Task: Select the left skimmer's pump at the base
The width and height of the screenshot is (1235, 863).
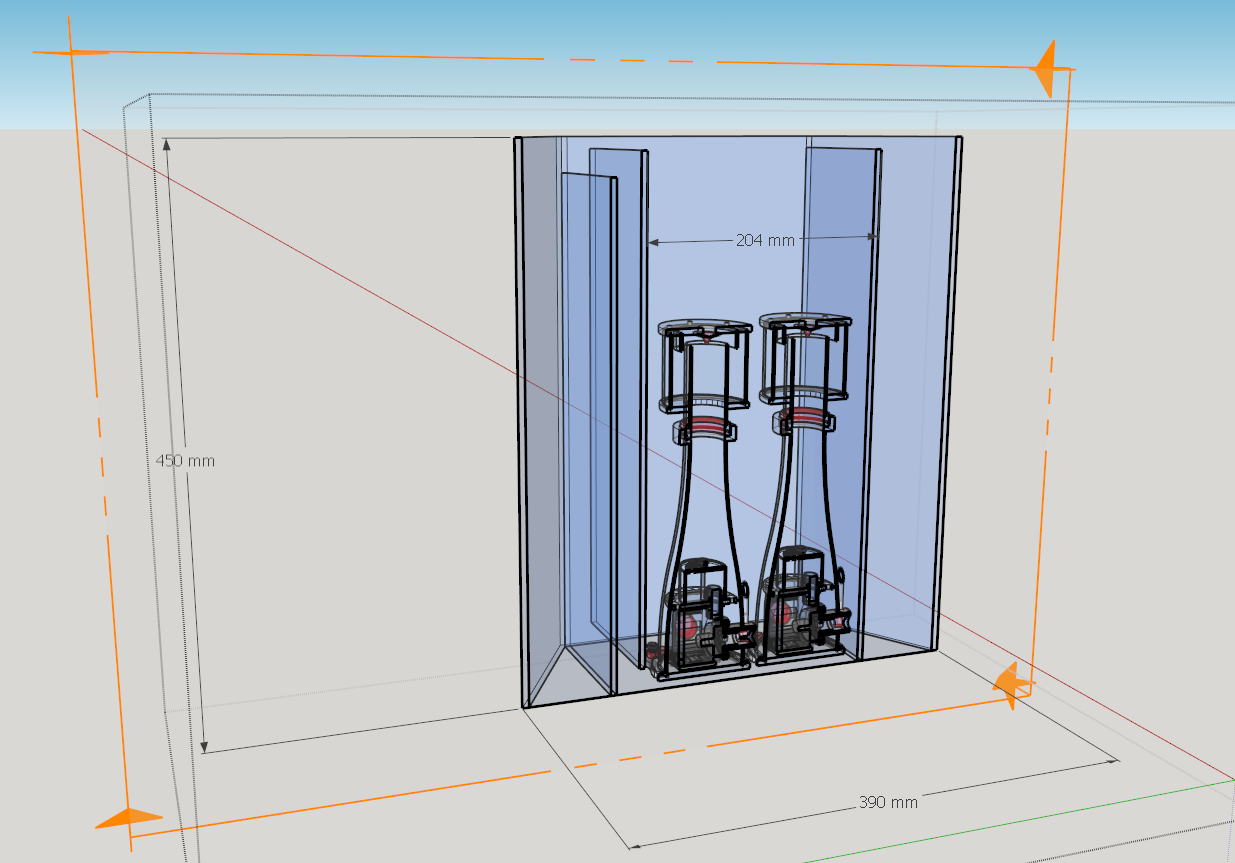Action: (x=702, y=622)
